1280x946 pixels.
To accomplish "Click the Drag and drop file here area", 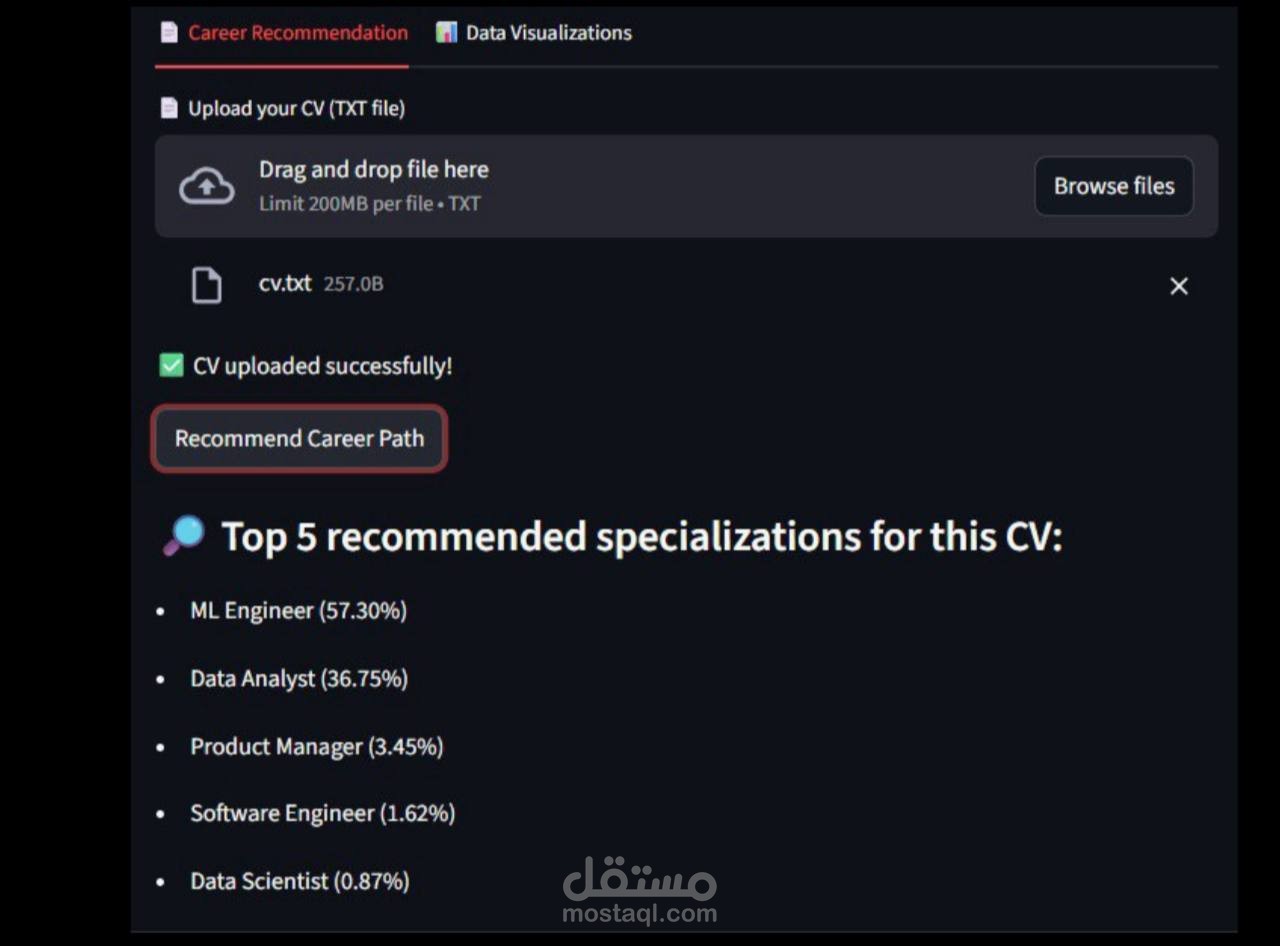I will [686, 186].
